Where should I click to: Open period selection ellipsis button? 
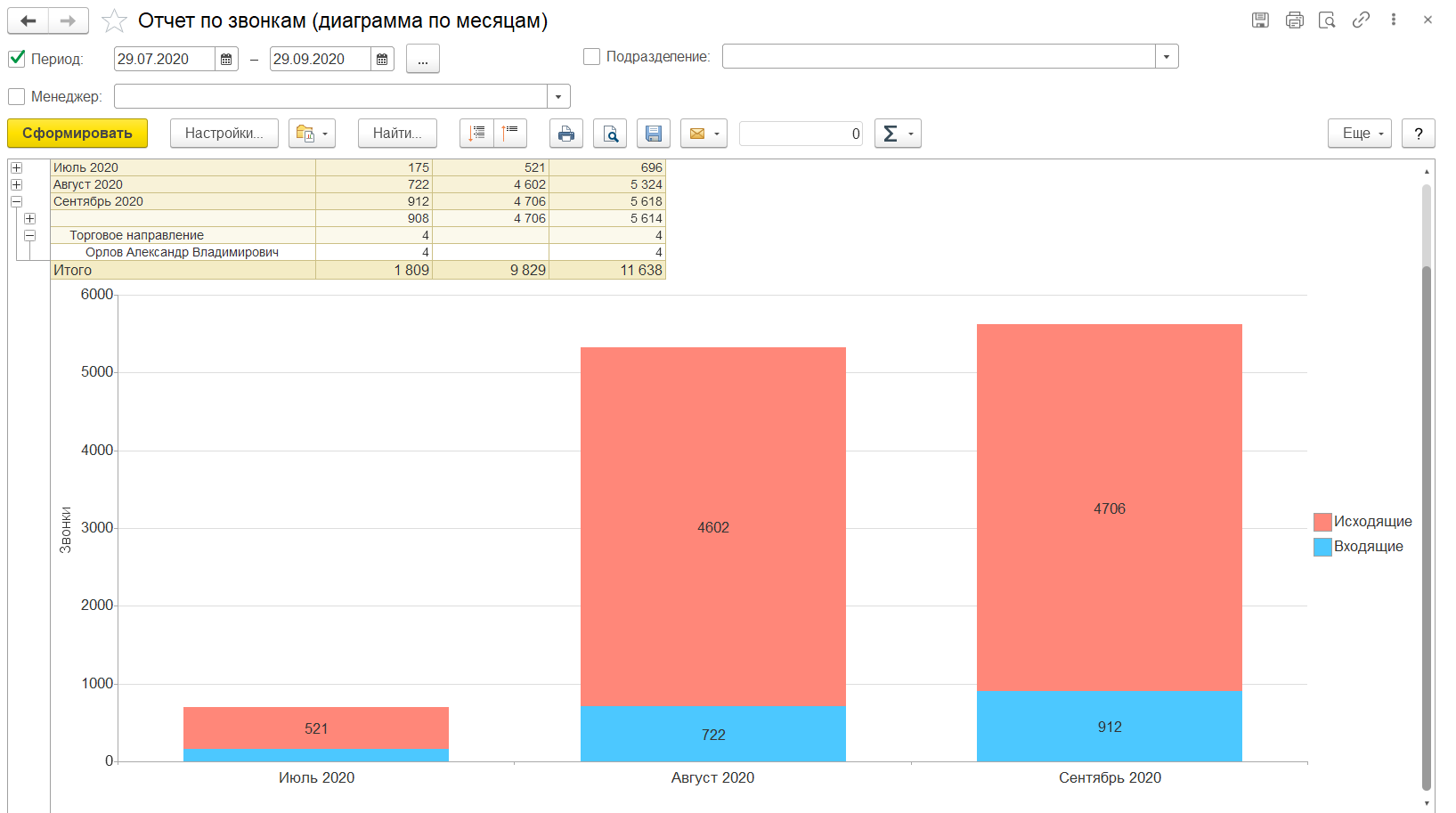423,59
